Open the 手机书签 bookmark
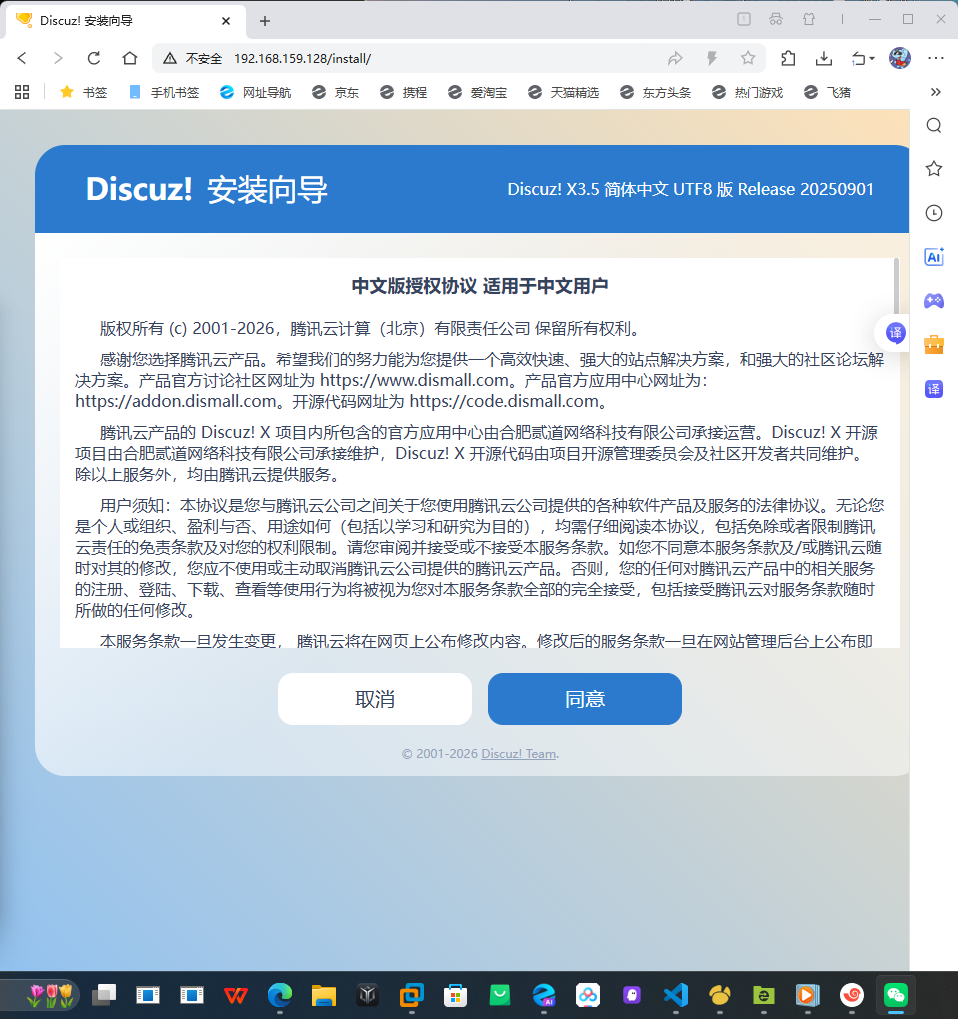 pos(164,92)
